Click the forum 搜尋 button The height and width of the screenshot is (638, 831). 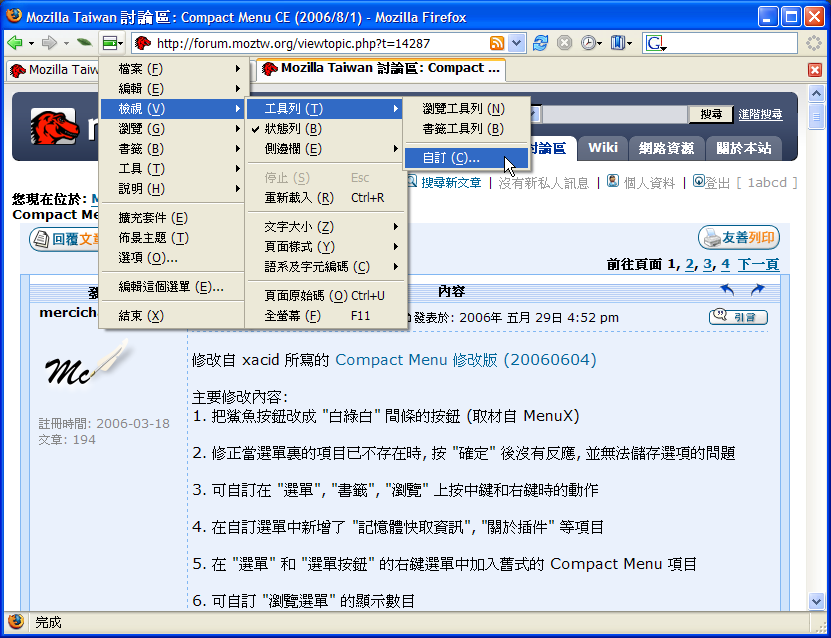pyautogui.click(x=711, y=114)
